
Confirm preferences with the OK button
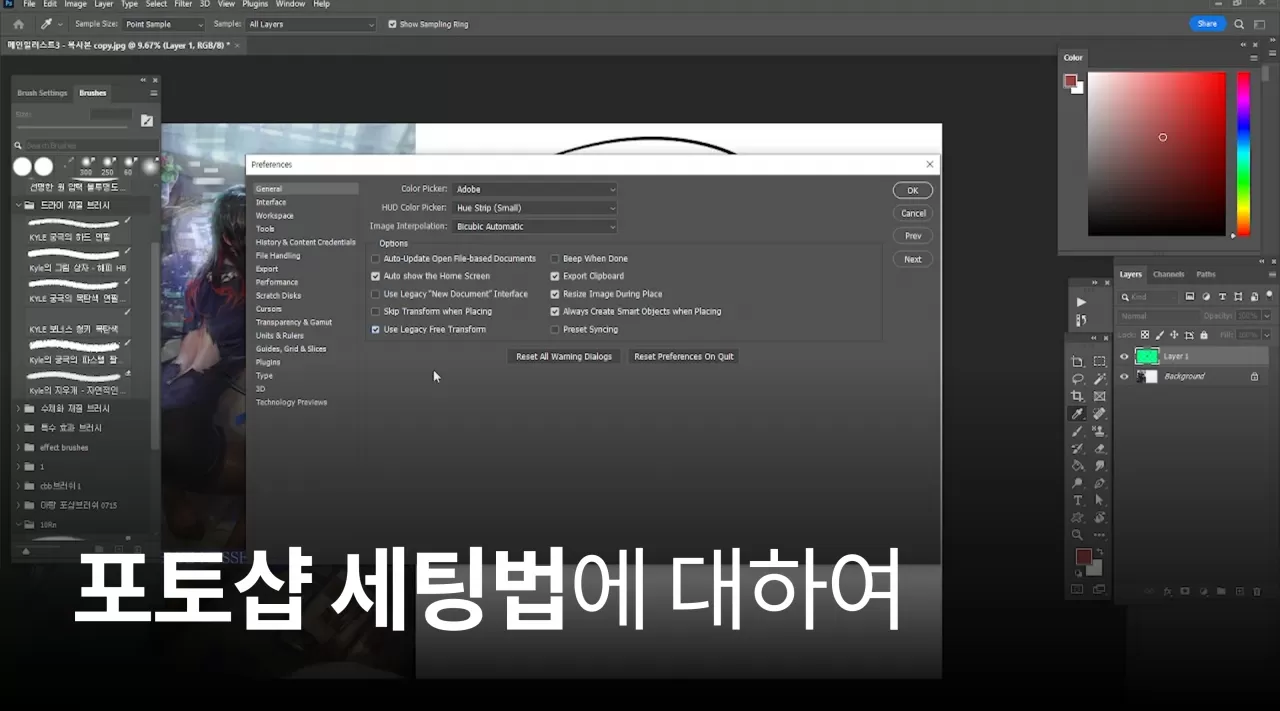(x=911, y=189)
